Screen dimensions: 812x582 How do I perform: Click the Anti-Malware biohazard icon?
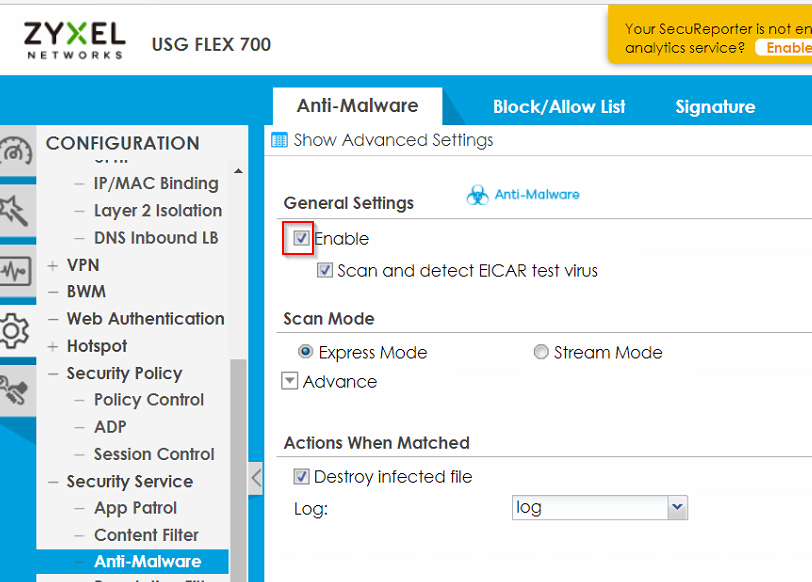pyautogui.click(x=478, y=196)
